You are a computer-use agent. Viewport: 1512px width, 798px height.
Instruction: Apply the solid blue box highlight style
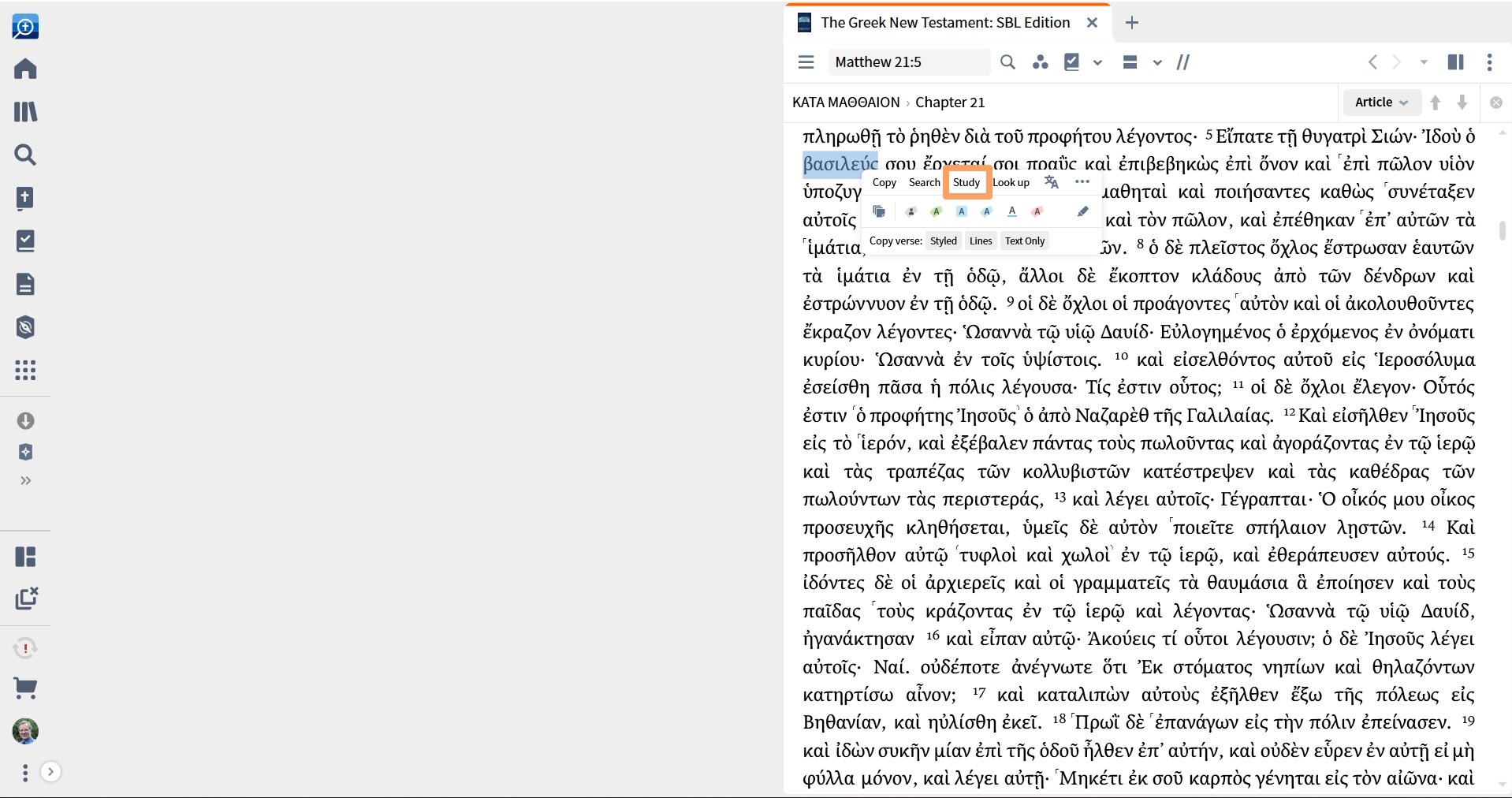coord(962,211)
